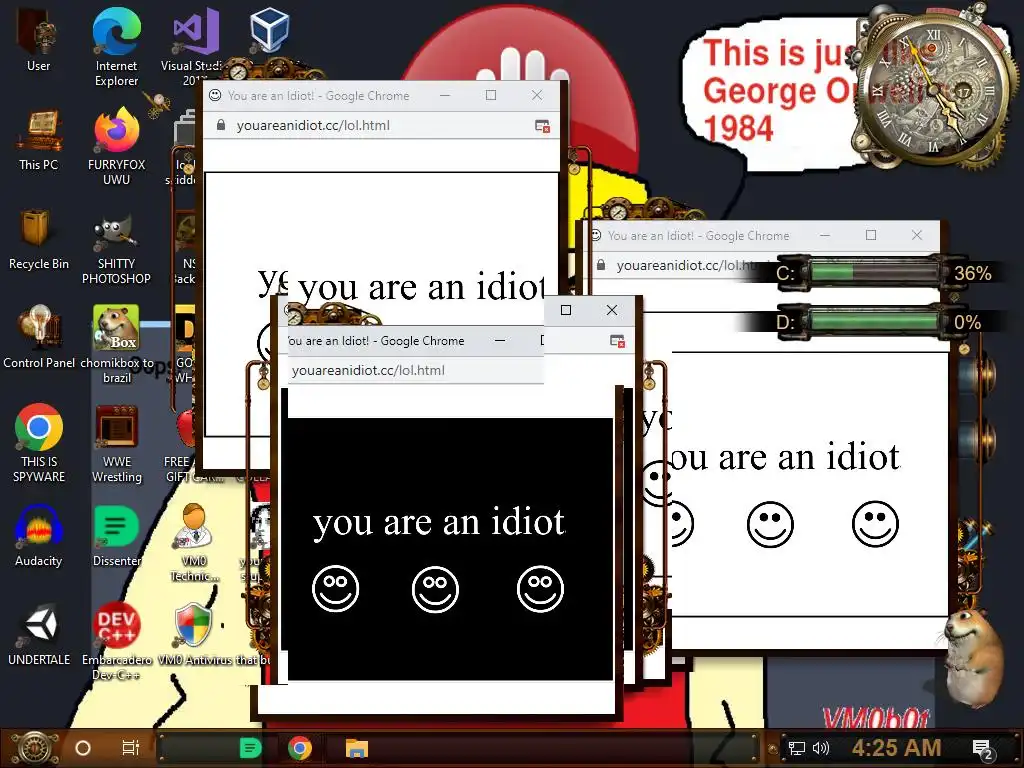The height and width of the screenshot is (768, 1024).
Task: Maximize the top-left Chrome window
Action: click(491, 95)
